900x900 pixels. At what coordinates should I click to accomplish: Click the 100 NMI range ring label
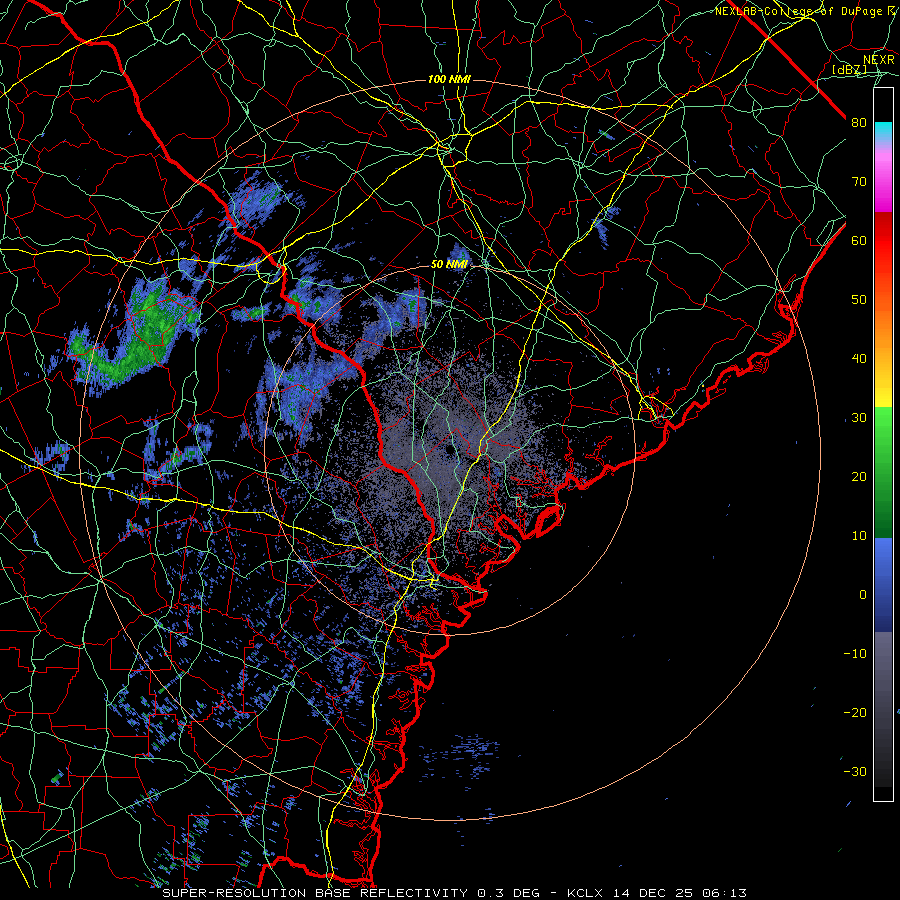[449, 79]
